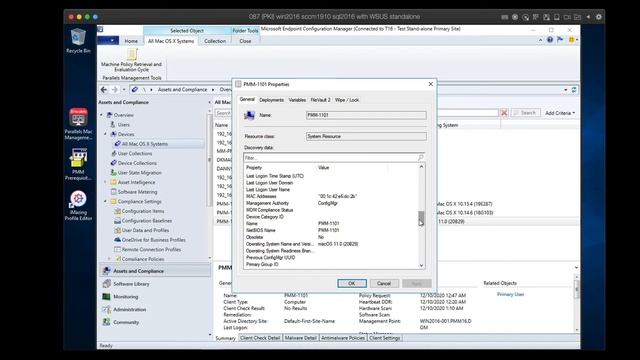Switch to Client Settings tab
Viewport: 640px width, 360px height.
pyautogui.click(x=385, y=338)
